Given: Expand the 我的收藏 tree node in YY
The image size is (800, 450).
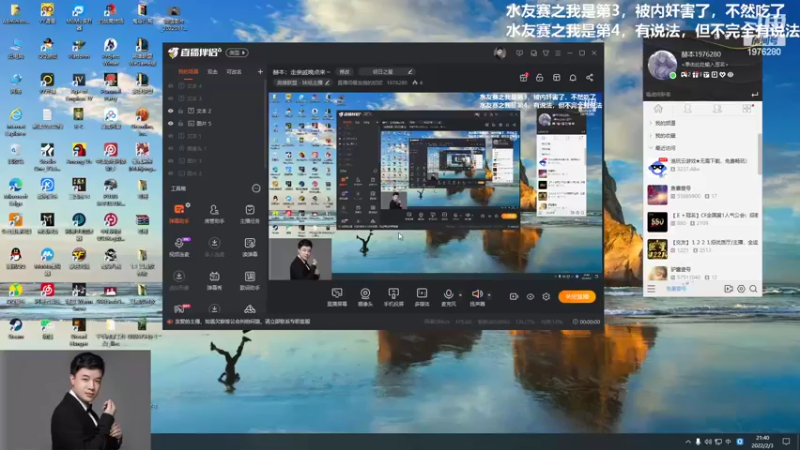Looking at the screenshot, I should 651,135.
